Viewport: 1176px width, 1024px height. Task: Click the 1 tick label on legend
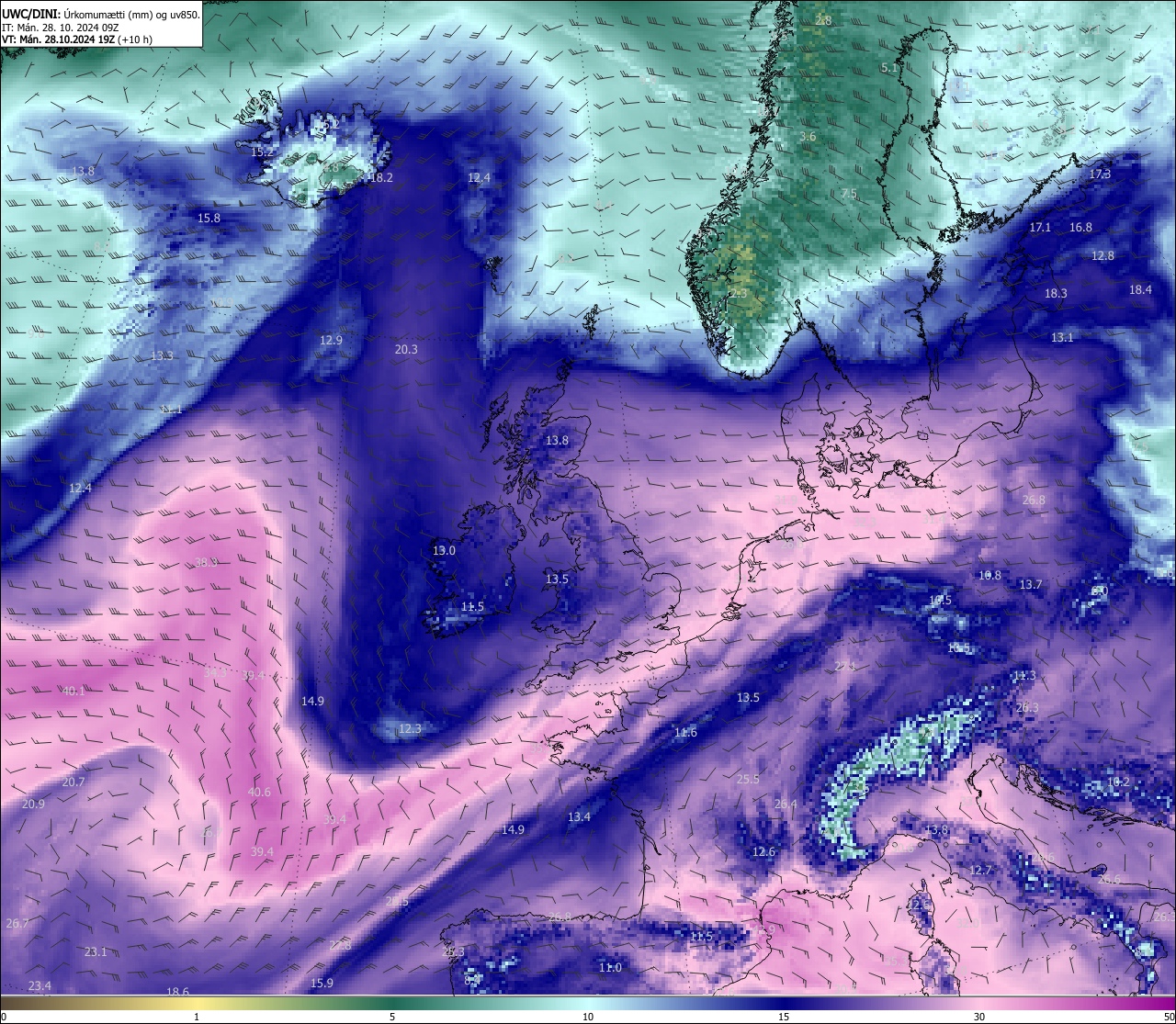pyautogui.click(x=197, y=1016)
